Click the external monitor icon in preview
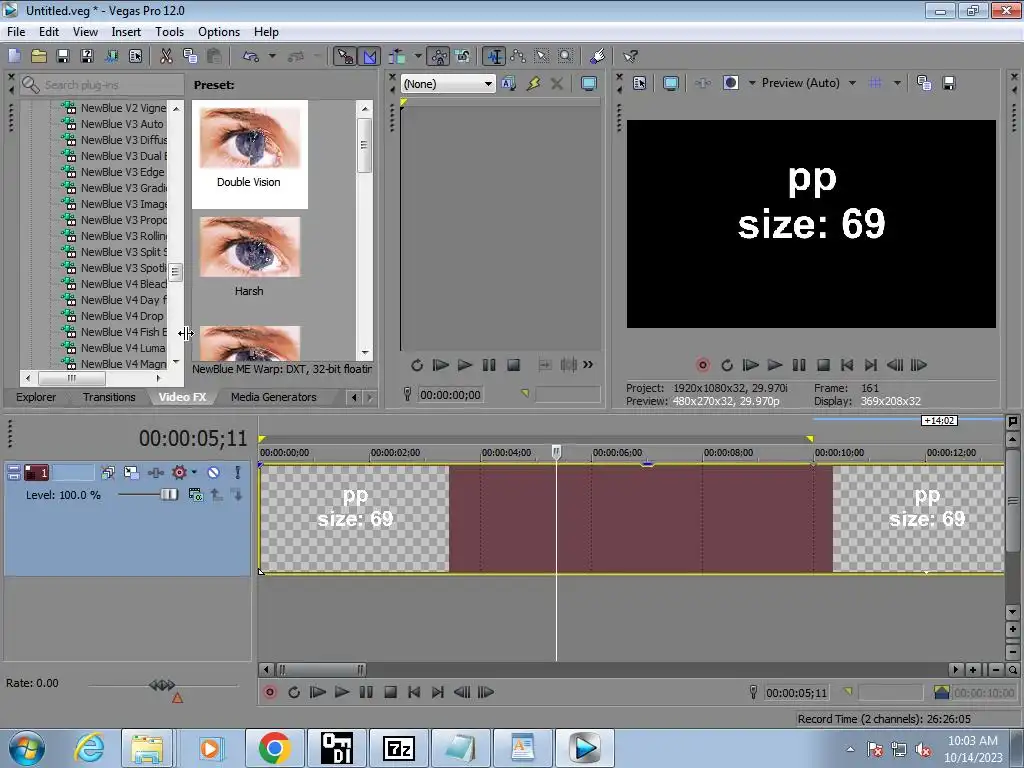Screen dimensions: 1024x768 coord(671,83)
